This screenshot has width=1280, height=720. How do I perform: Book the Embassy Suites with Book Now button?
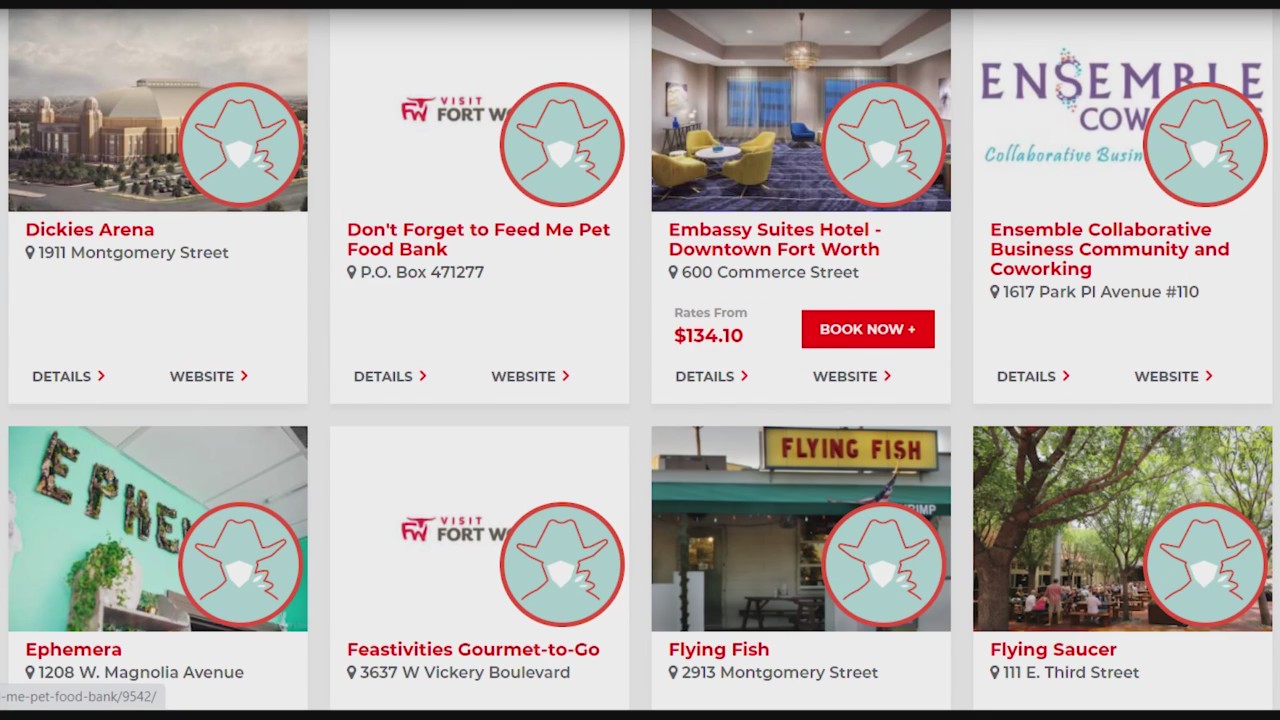coord(868,329)
